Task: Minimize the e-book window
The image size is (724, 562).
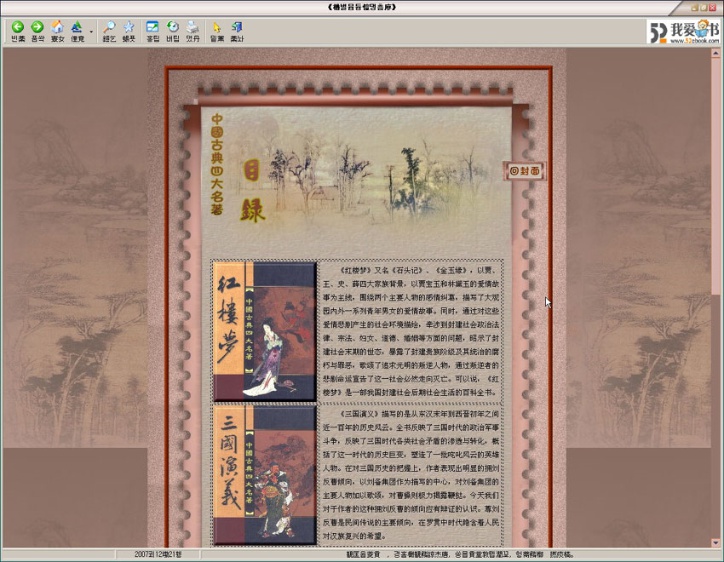Action: pyautogui.click(x=694, y=7)
